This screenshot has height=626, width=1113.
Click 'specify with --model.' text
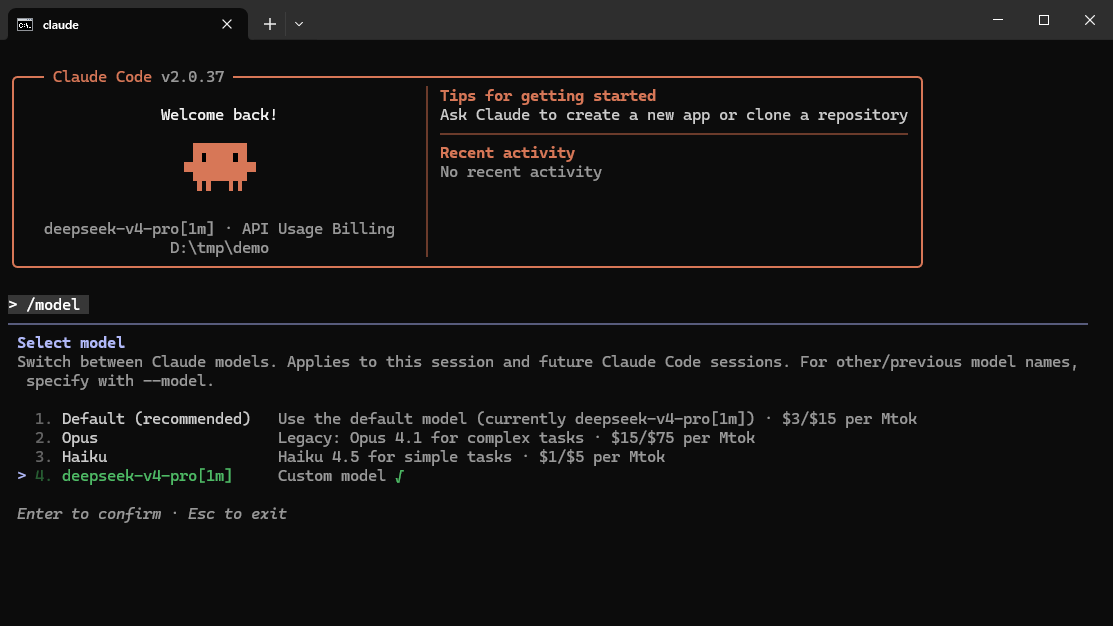coord(120,381)
